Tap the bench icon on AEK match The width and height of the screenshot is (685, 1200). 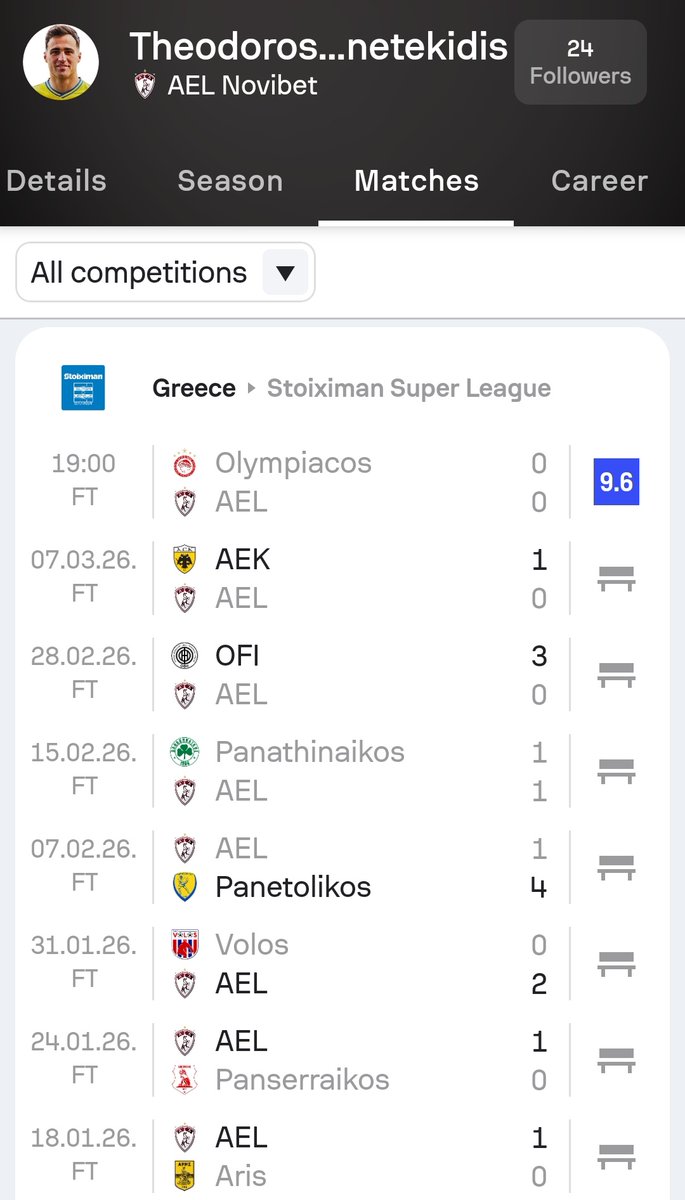616,578
